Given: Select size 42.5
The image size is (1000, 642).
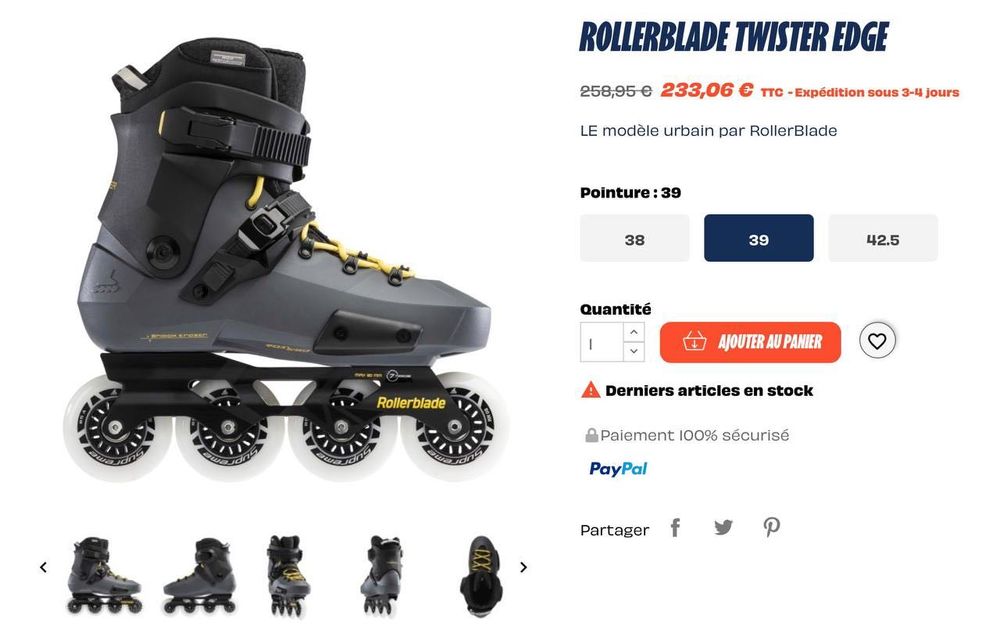Looking at the screenshot, I should pos(883,238).
